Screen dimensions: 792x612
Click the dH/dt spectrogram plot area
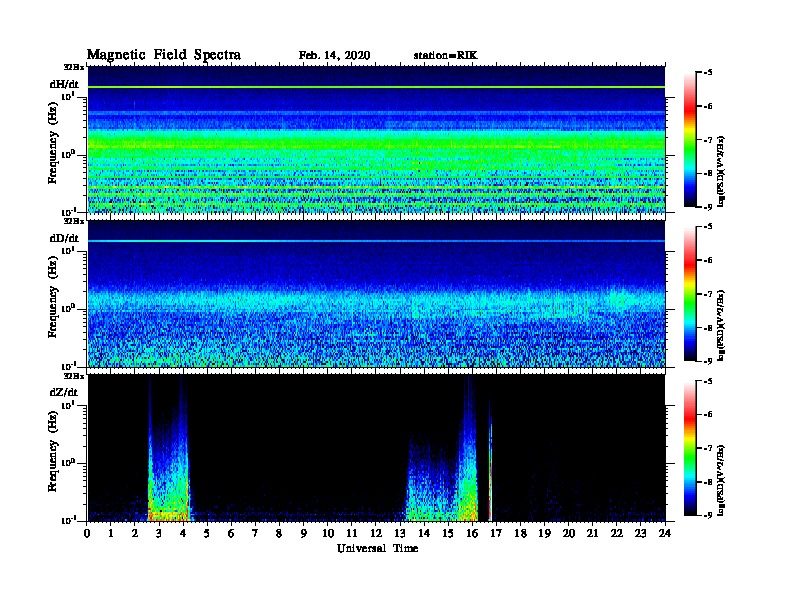point(376,140)
